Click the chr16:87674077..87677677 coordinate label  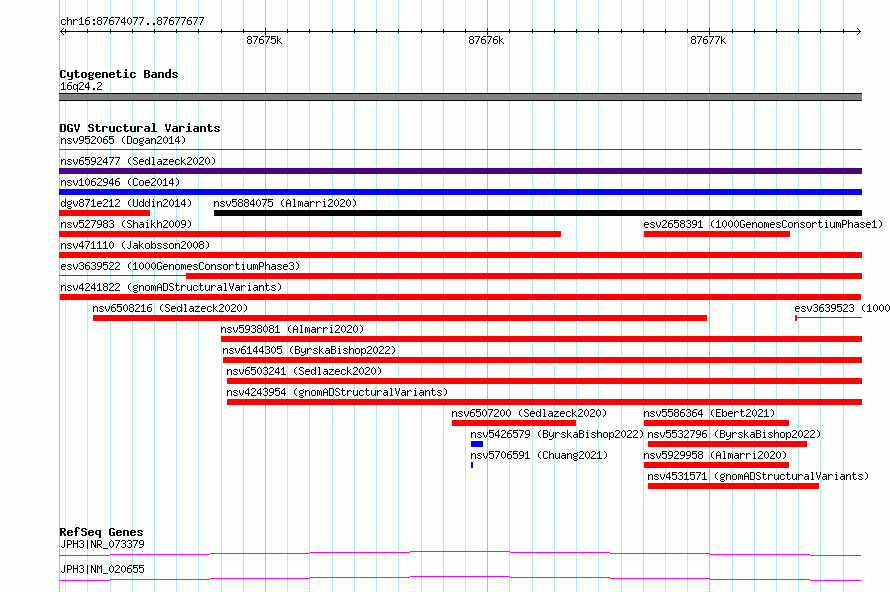click(x=132, y=21)
